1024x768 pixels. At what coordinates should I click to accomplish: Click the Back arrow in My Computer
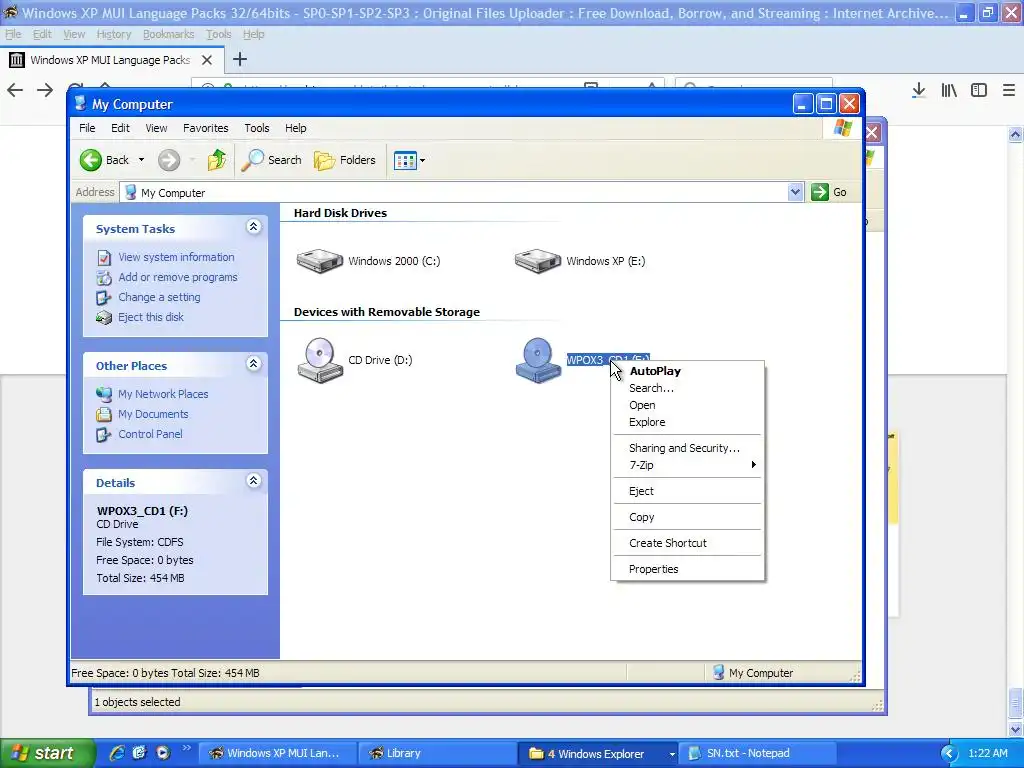pos(91,160)
